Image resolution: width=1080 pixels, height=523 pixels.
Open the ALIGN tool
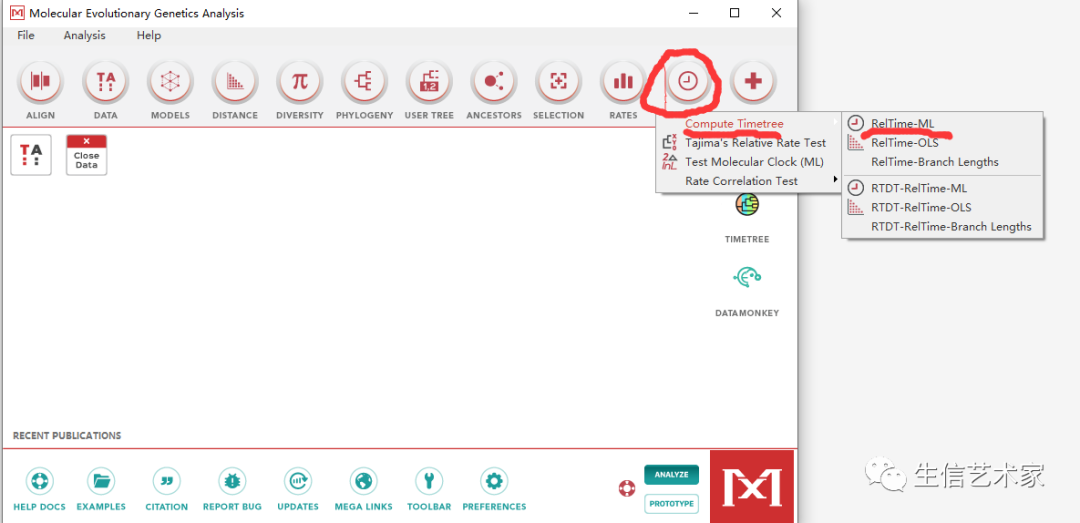click(x=41, y=82)
